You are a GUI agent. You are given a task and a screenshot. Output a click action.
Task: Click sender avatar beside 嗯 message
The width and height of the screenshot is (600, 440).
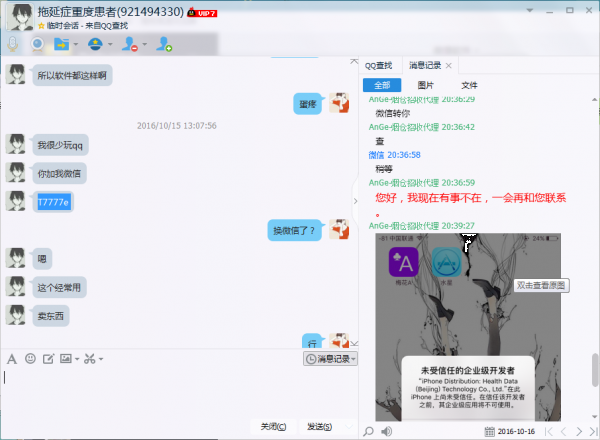(x=16, y=258)
